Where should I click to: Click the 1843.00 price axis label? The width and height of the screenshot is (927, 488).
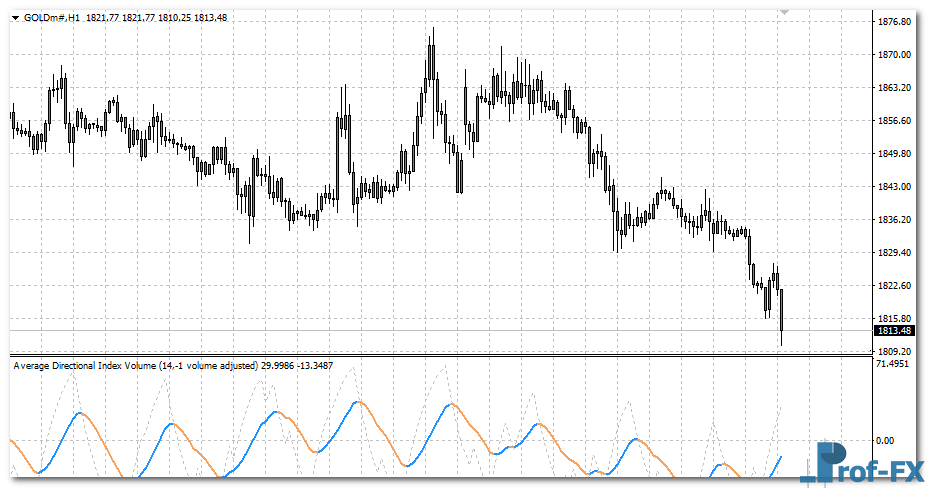click(x=893, y=187)
